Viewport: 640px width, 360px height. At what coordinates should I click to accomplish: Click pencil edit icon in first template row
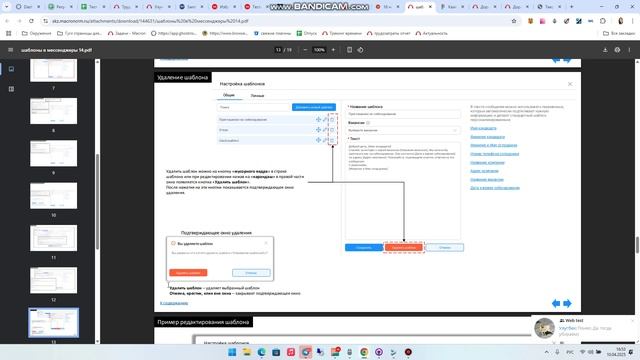[325, 119]
